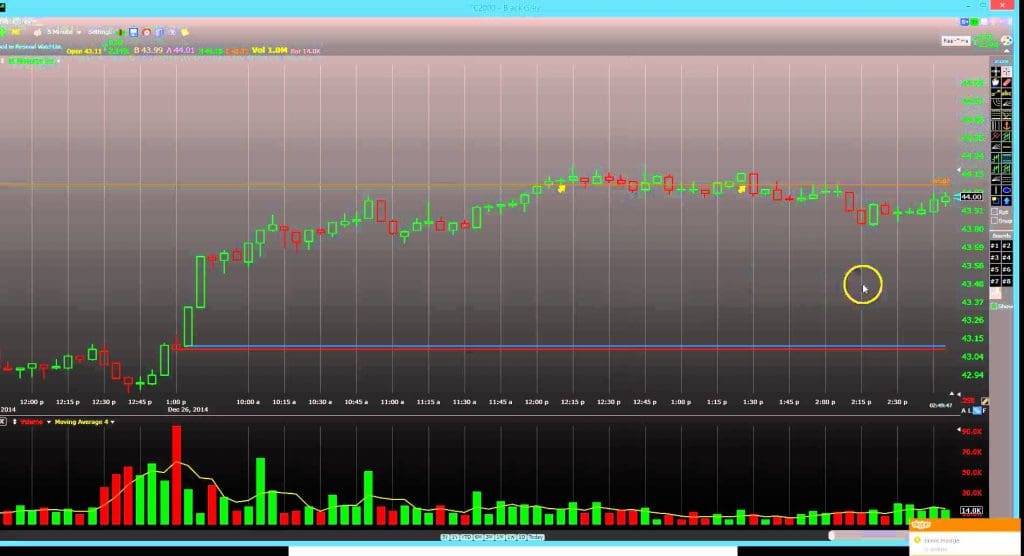Click the up triangle above Drawing toolbar
This screenshot has width=1024, height=556.
click(x=1006, y=51)
